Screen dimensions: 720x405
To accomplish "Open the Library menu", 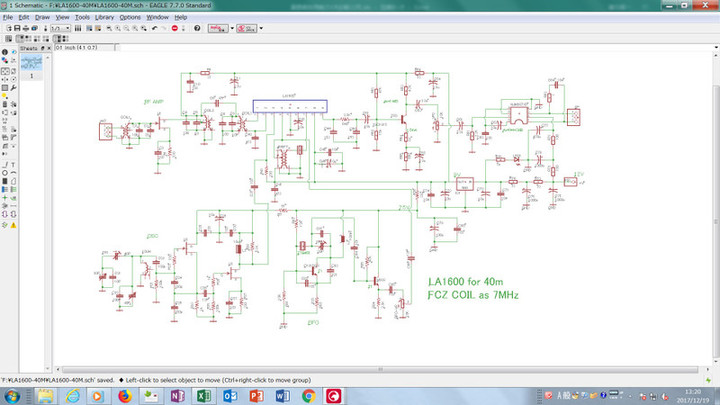I will pyautogui.click(x=105, y=17).
